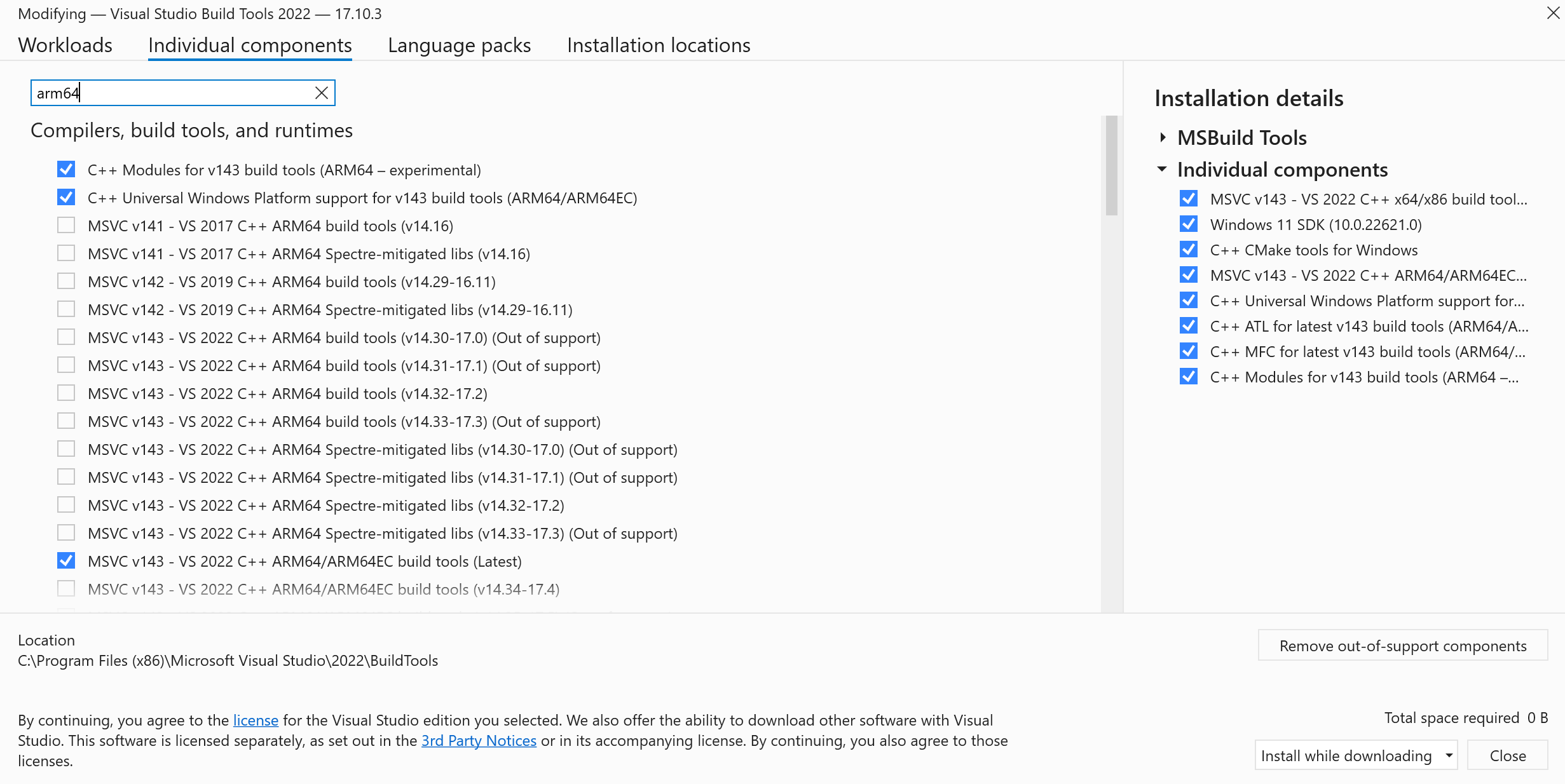This screenshot has height=784, width=1565.
Task: Select the Individual components tab
Action: (x=250, y=45)
